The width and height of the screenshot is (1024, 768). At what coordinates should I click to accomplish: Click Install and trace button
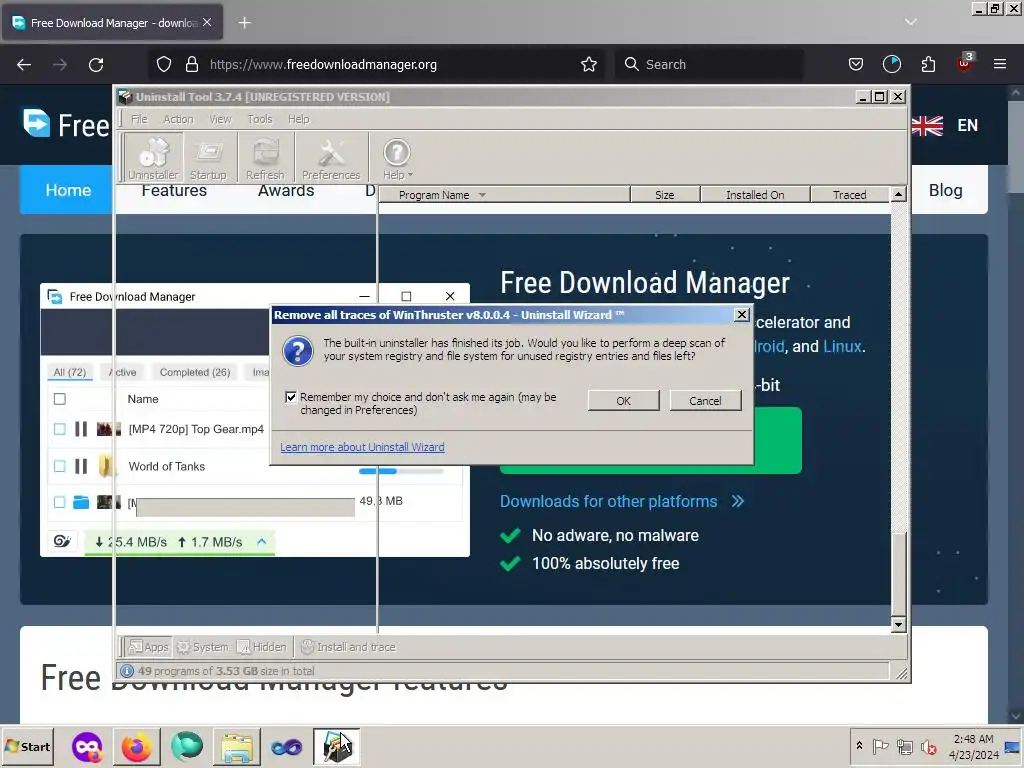tap(348, 647)
